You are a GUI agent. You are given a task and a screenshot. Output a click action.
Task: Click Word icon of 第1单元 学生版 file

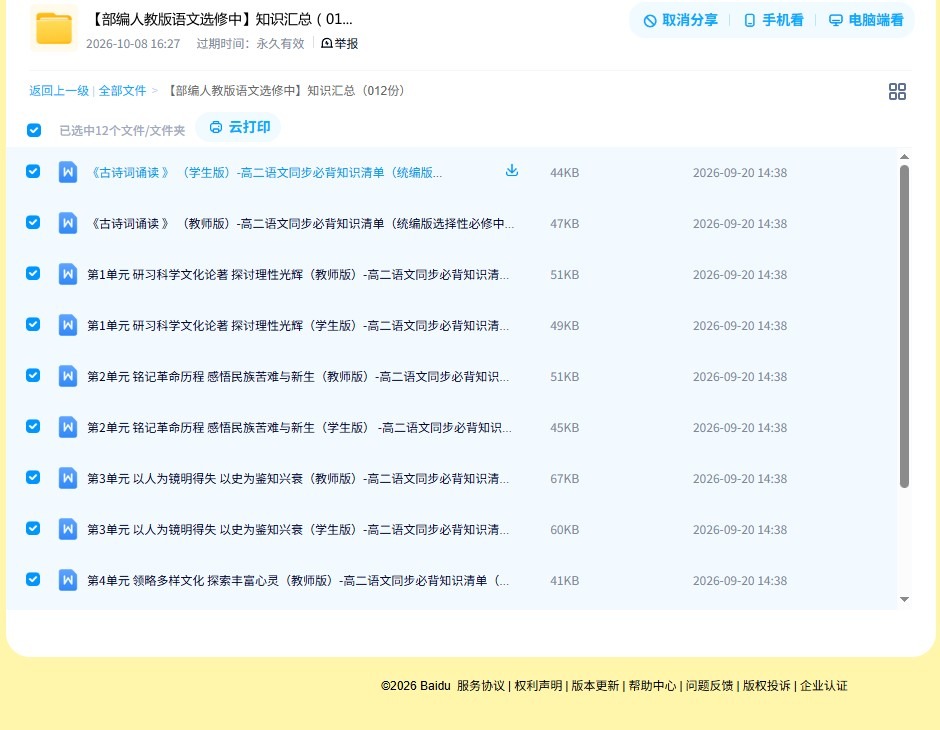tap(68, 325)
